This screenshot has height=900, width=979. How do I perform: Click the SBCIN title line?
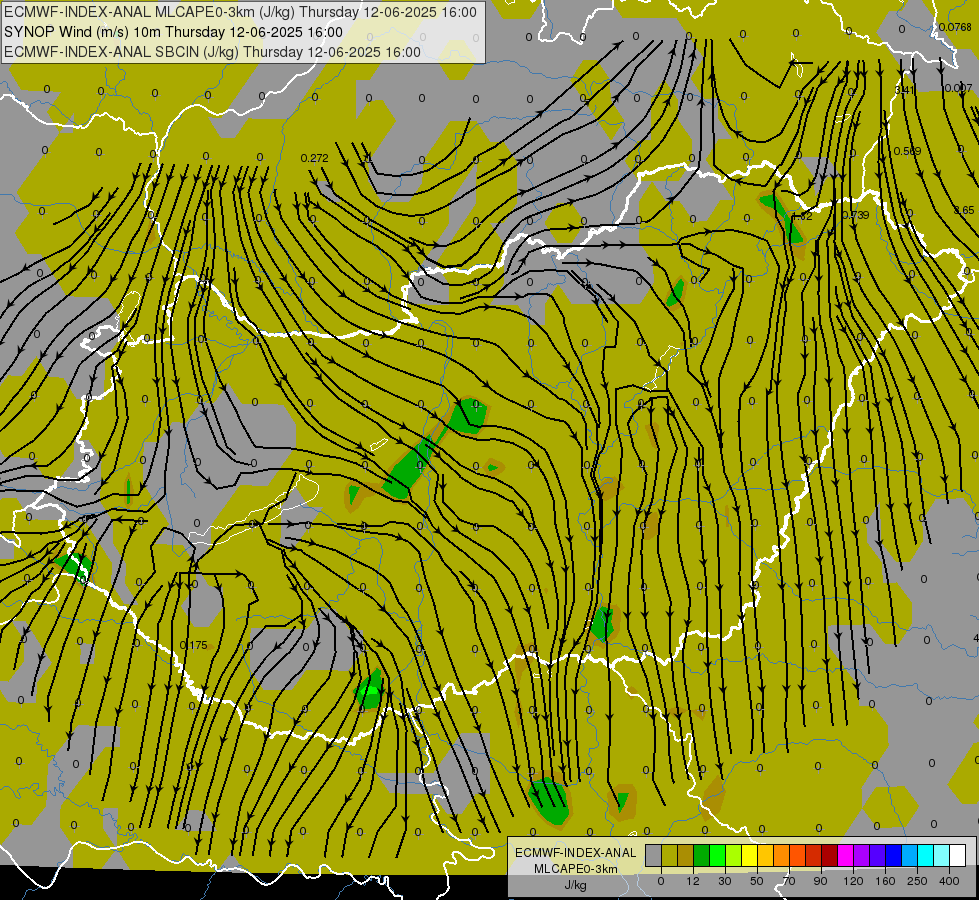pyautogui.click(x=212, y=52)
